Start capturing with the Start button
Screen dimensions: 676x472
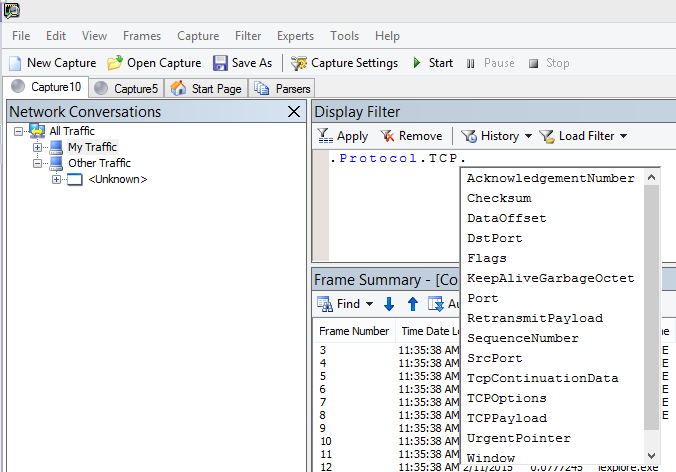point(432,63)
